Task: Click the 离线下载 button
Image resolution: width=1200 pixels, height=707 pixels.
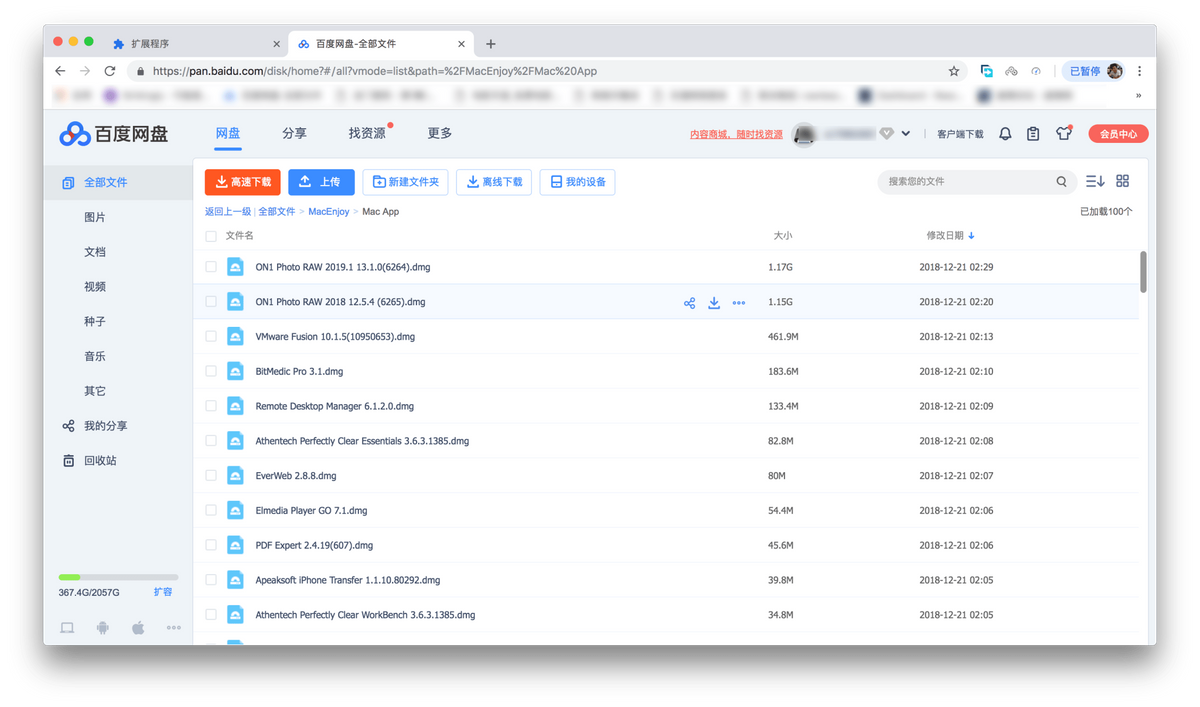Action: pyautogui.click(x=494, y=182)
